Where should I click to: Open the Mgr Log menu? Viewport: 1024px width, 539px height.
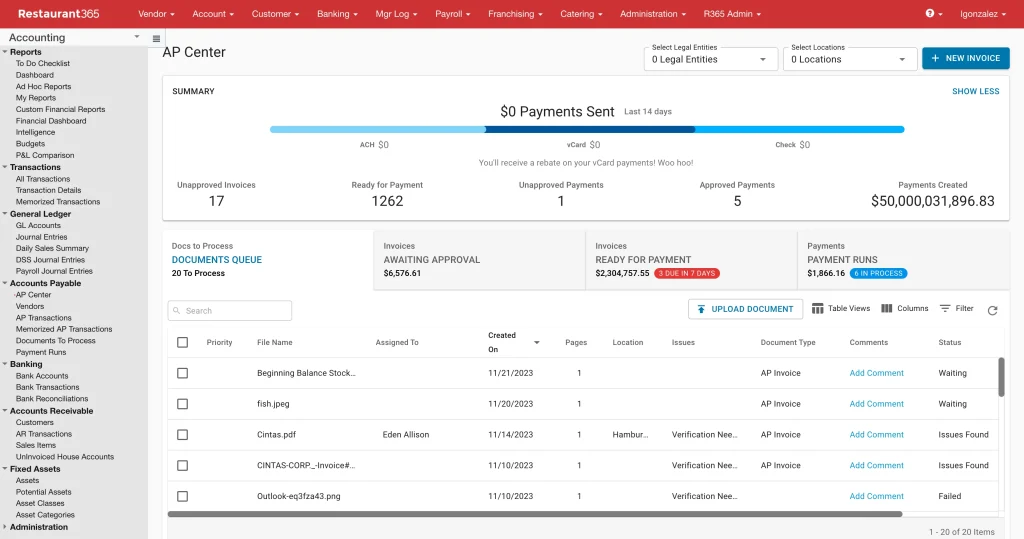pos(396,14)
